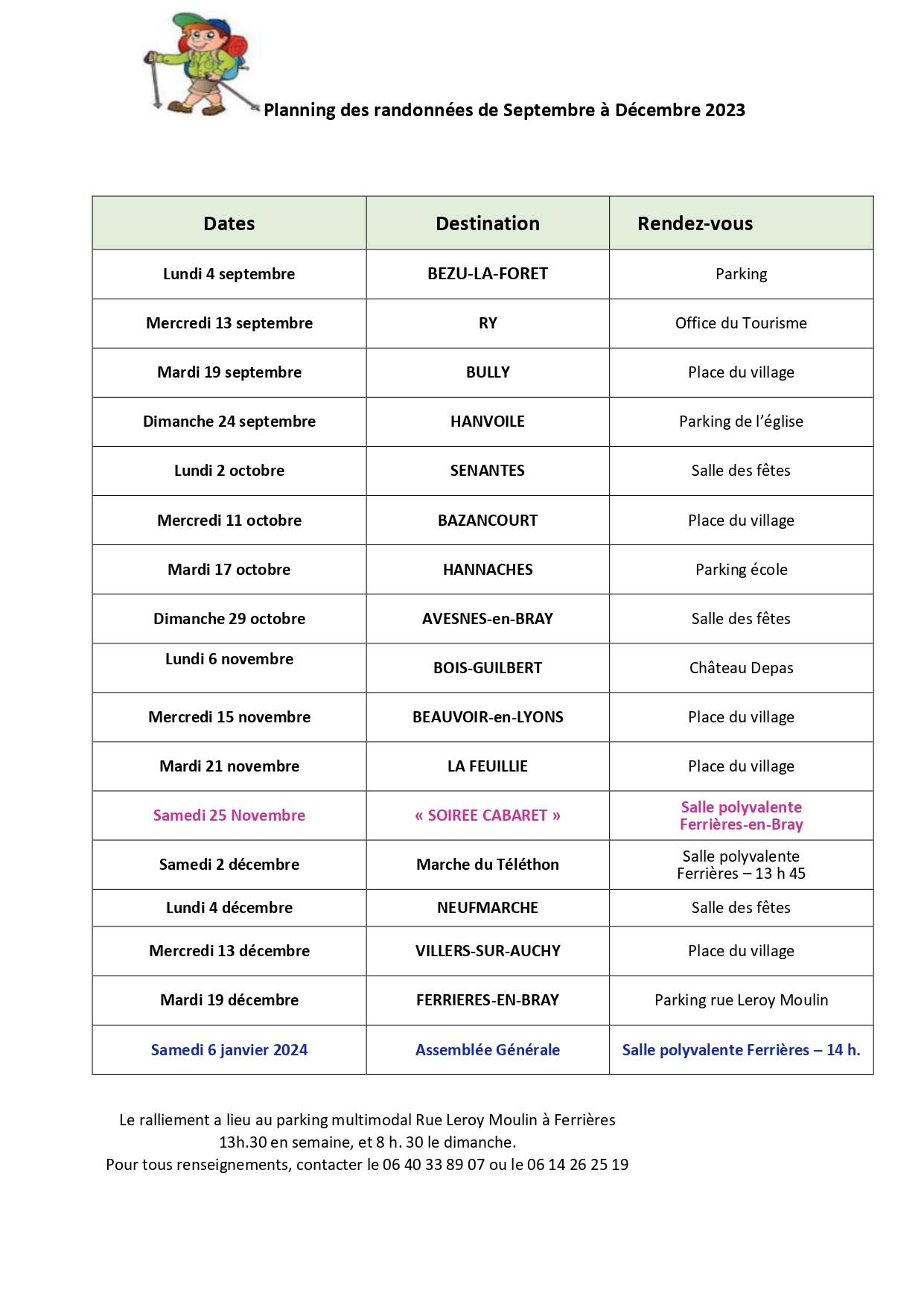
Task: Click the Marche du Téléthon entry
Action: point(488,865)
